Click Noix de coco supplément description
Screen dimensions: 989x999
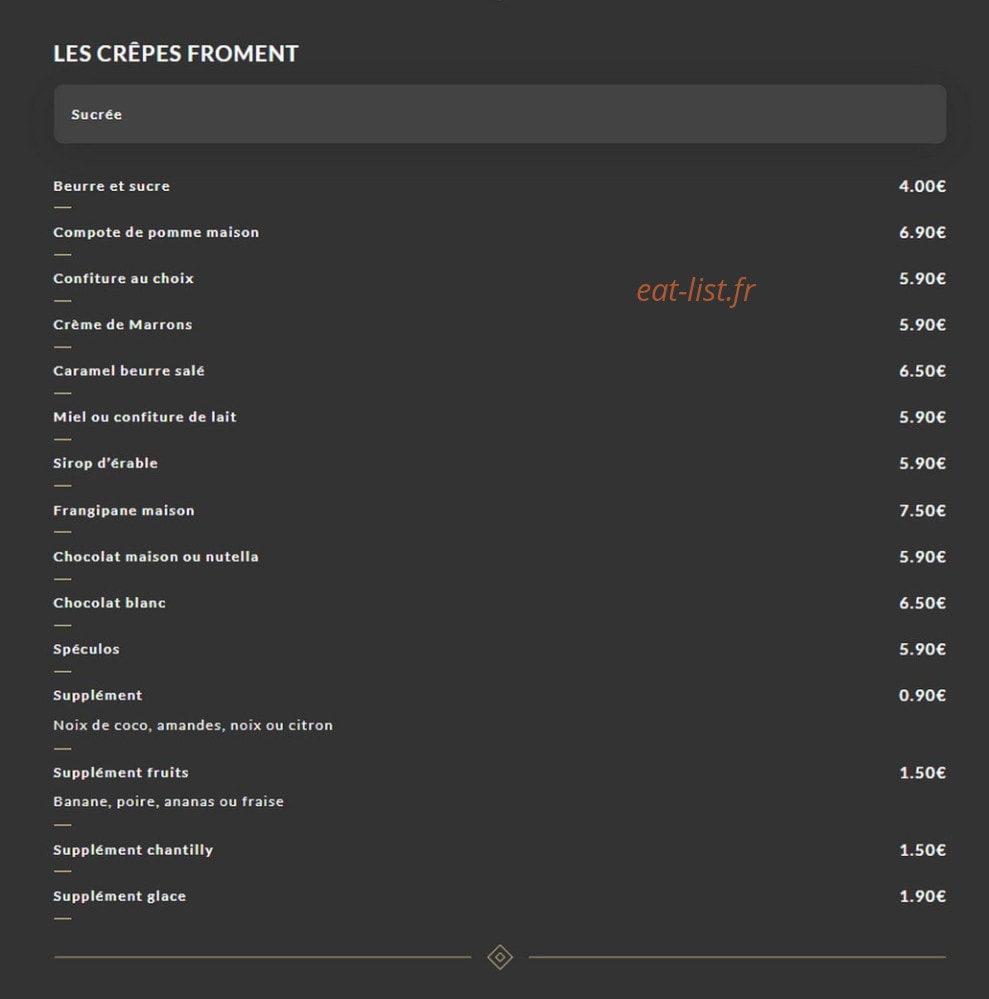click(193, 725)
